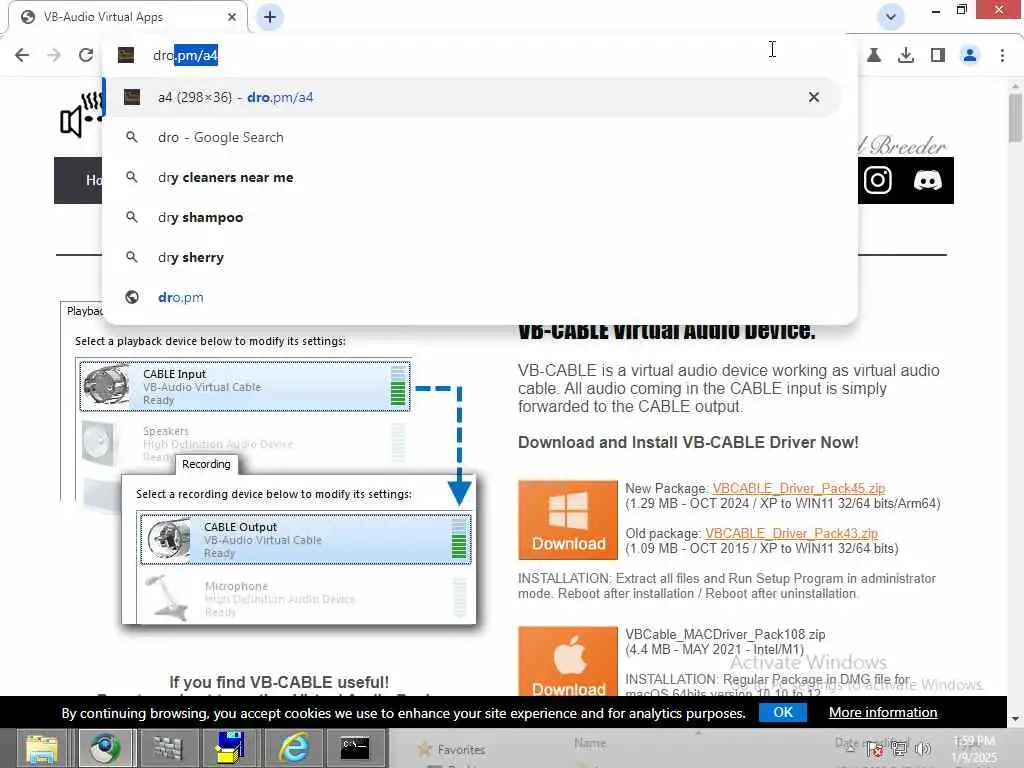Open the taskbar app beside Chrome

167,748
